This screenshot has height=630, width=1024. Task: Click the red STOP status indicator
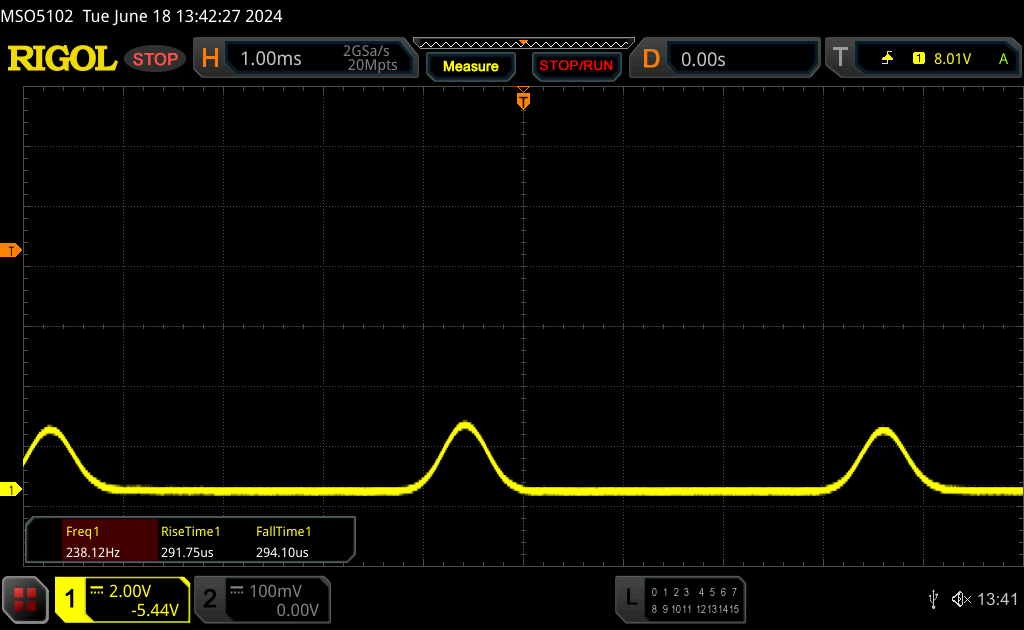[x=155, y=59]
